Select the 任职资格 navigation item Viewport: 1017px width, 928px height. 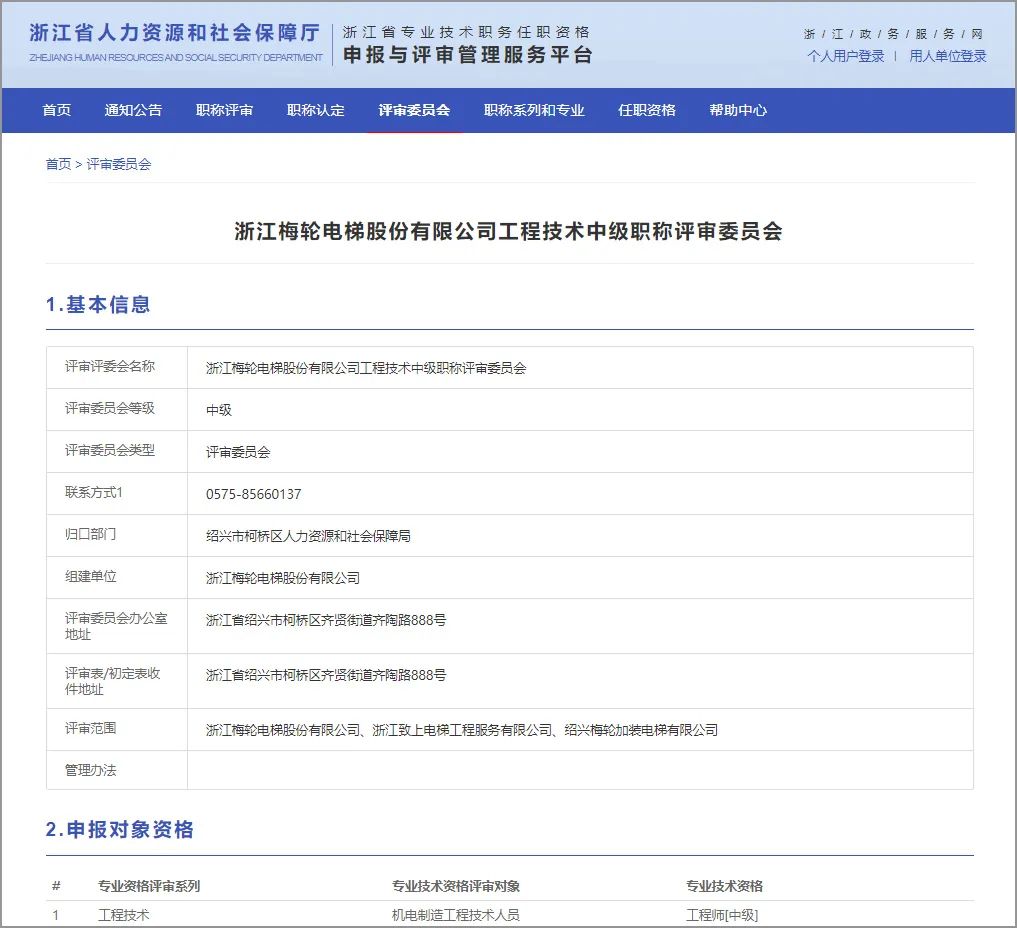647,110
